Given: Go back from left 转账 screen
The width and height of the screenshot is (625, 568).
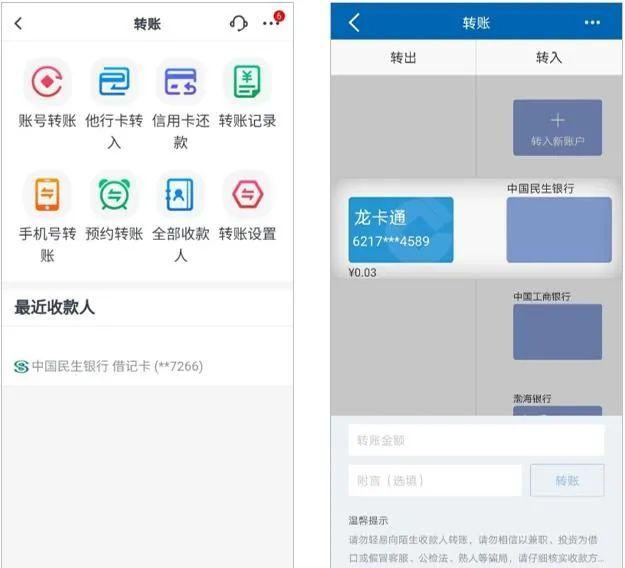Looking at the screenshot, I should [x=18, y=24].
